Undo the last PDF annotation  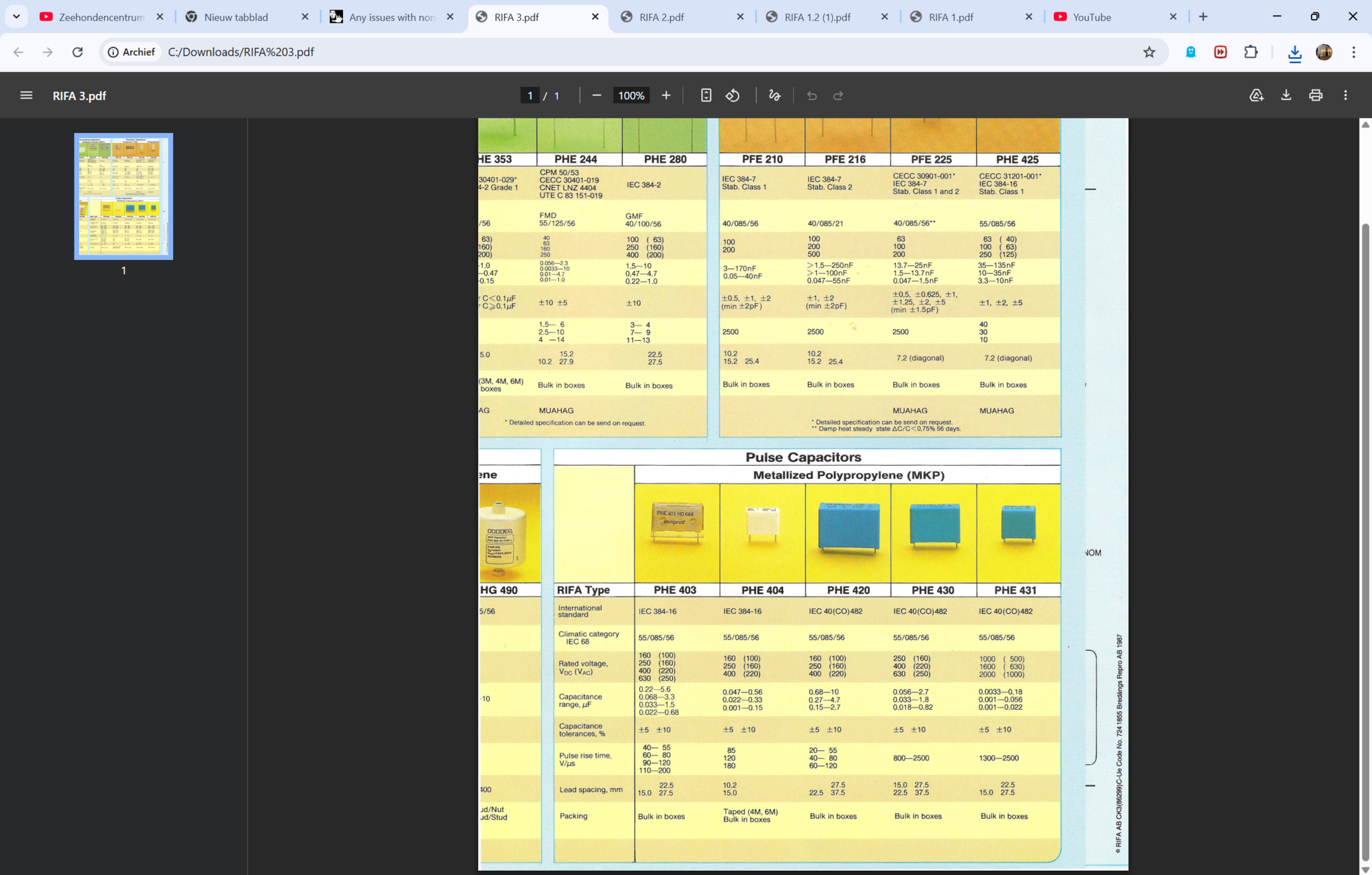812,95
